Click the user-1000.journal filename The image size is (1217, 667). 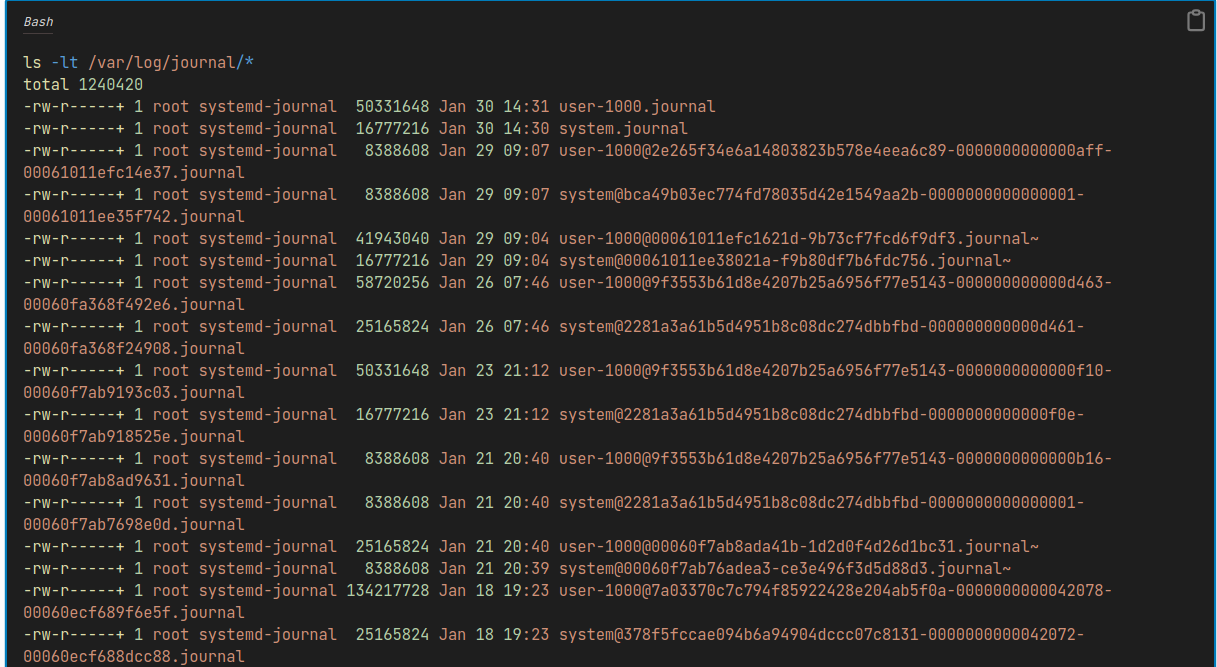[x=637, y=106]
